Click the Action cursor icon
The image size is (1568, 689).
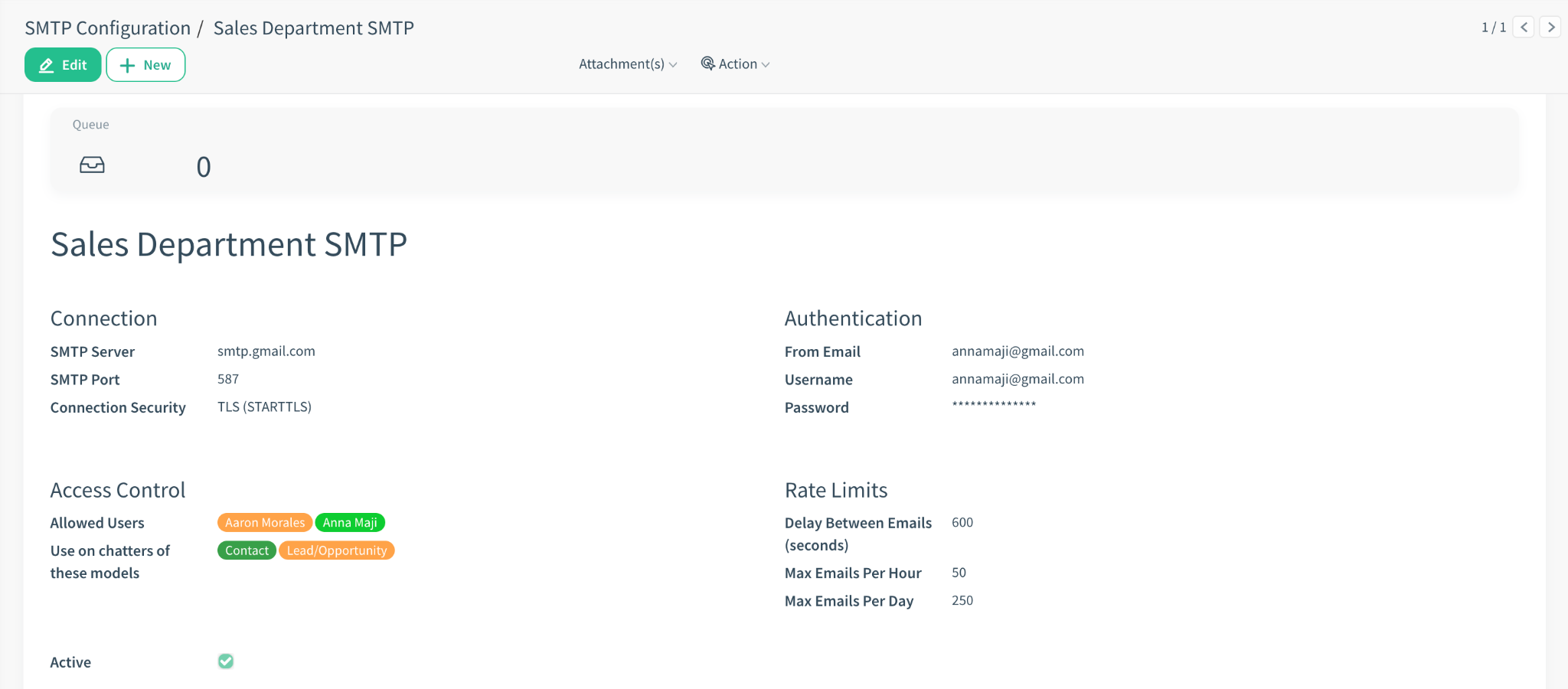click(707, 64)
